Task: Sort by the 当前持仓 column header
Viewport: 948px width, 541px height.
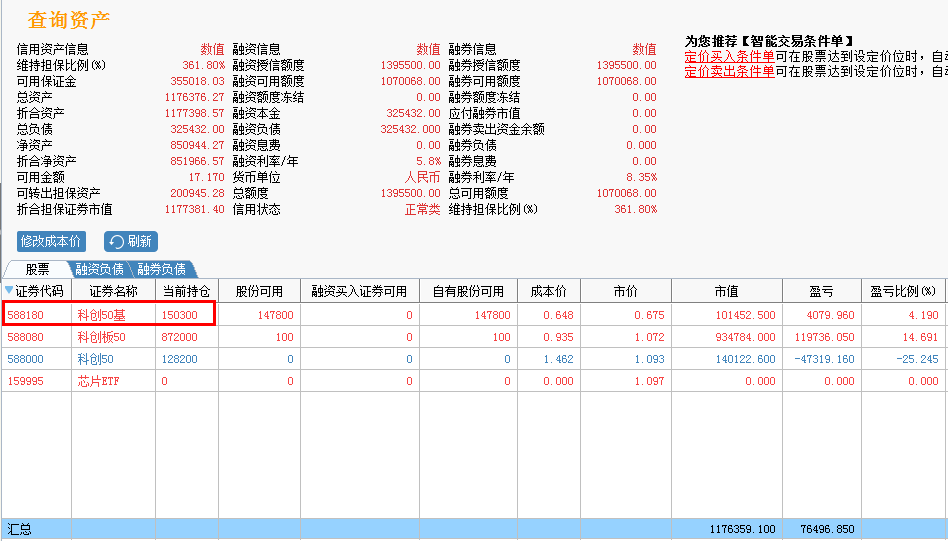Action: click(x=187, y=291)
